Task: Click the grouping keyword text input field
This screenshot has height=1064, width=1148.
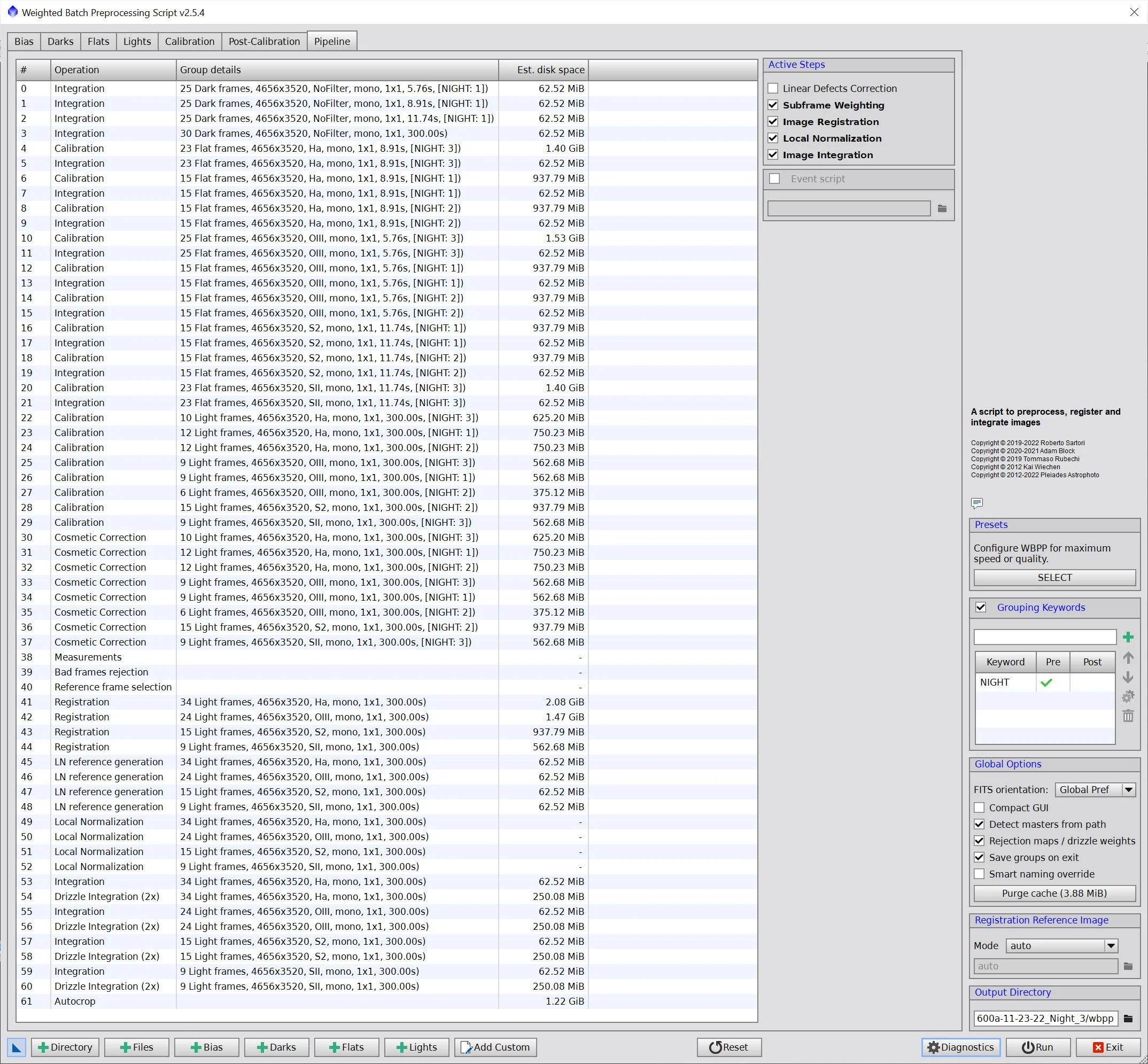Action: click(1044, 637)
